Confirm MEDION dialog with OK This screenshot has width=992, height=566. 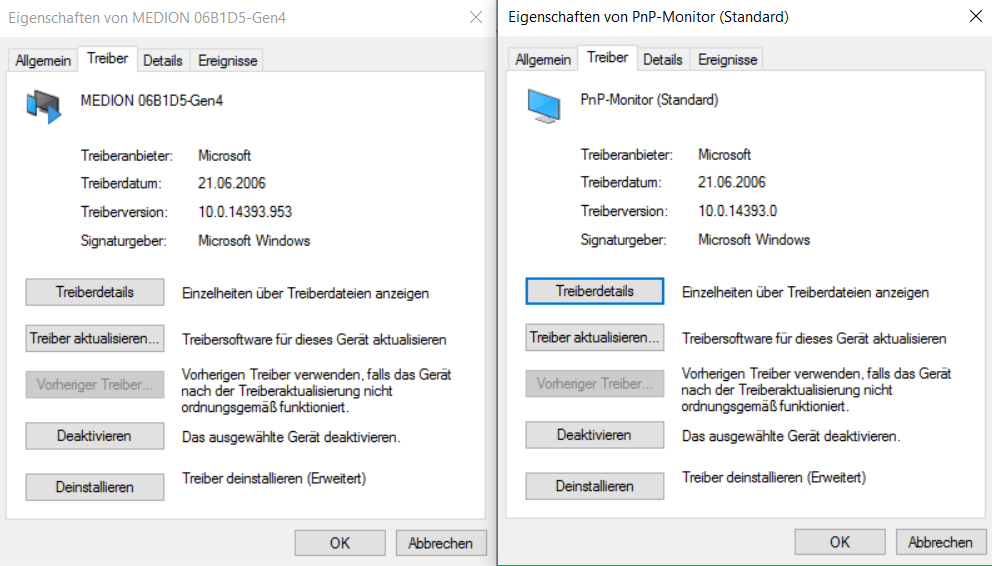point(340,543)
